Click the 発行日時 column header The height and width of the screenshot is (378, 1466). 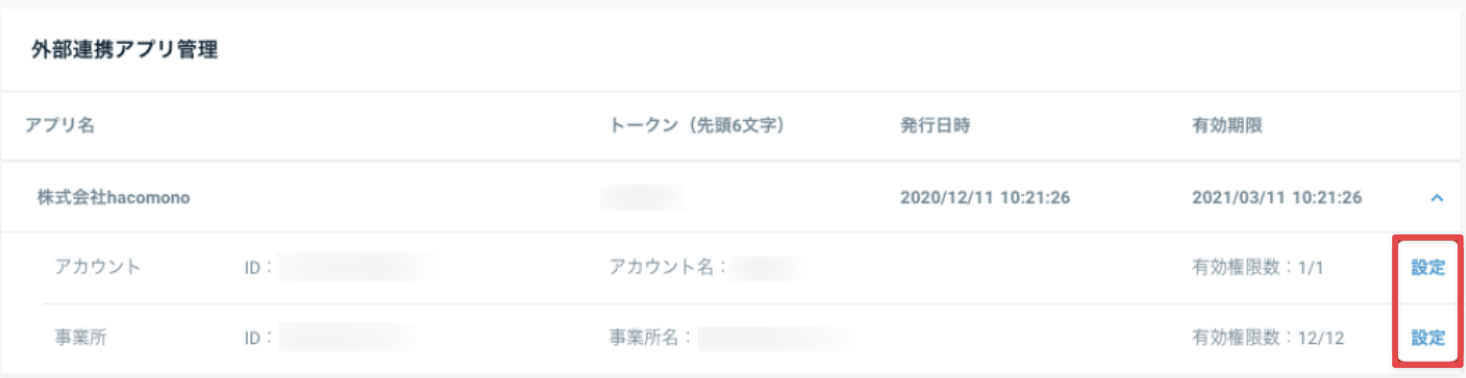[935, 126]
